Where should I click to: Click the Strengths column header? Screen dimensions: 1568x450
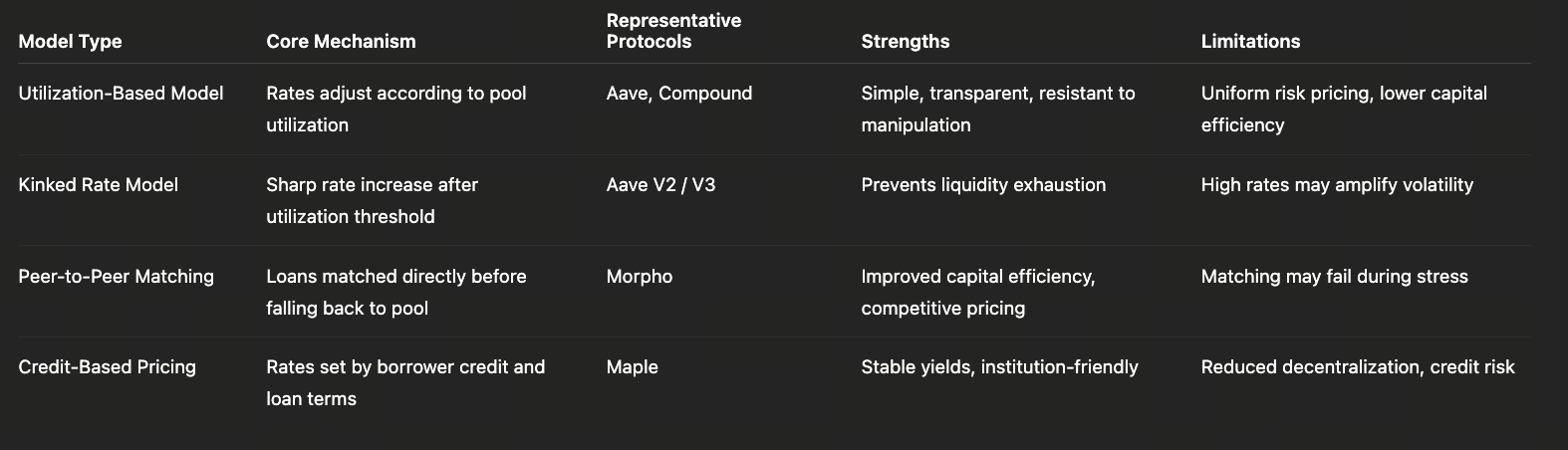[905, 42]
